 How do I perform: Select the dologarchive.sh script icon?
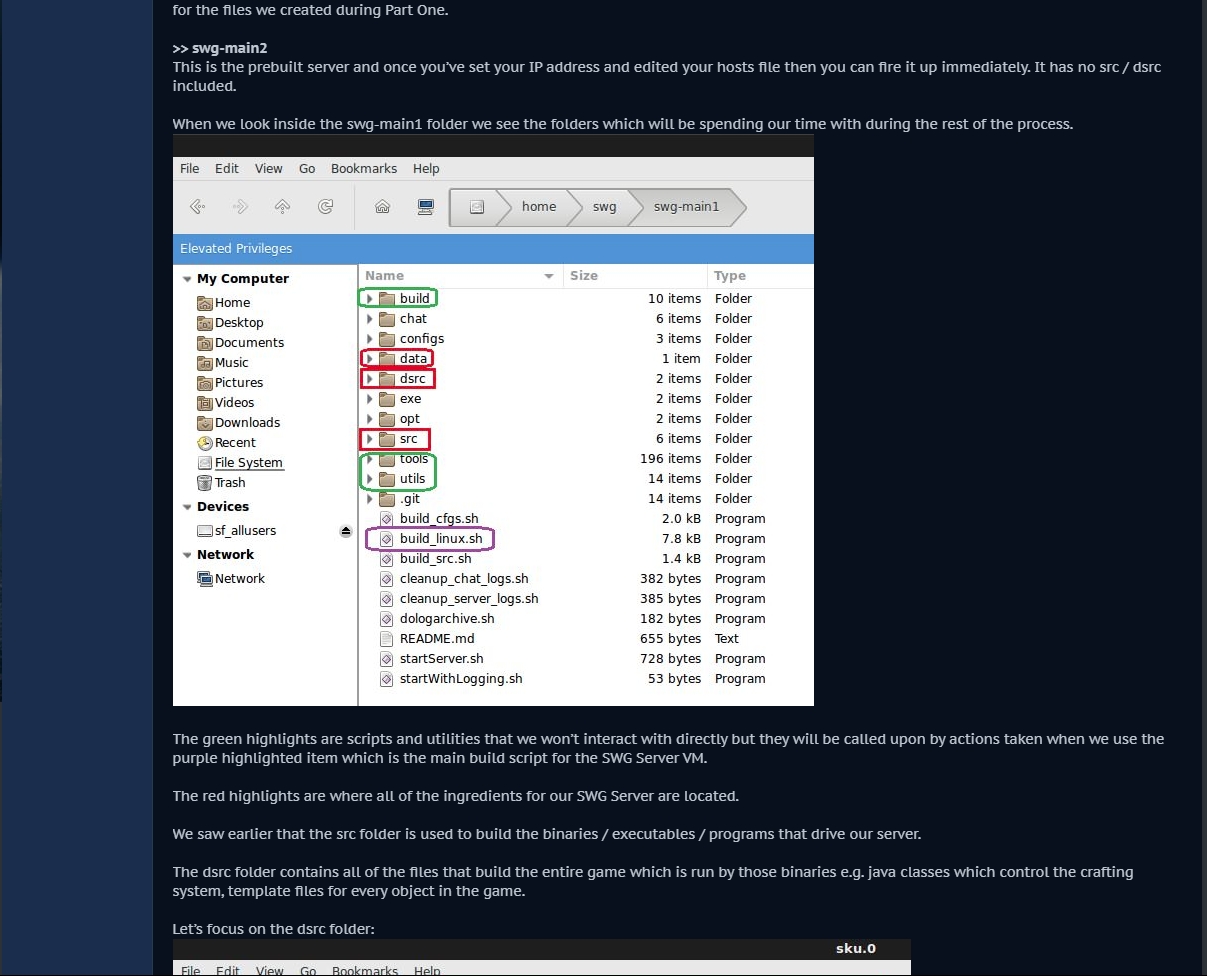pos(387,619)
